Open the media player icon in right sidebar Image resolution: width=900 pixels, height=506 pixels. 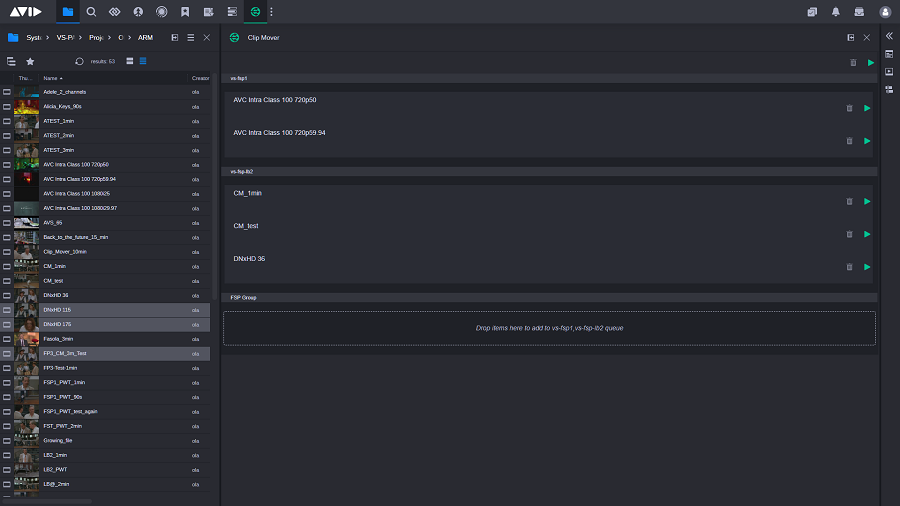tap(889, 72)
